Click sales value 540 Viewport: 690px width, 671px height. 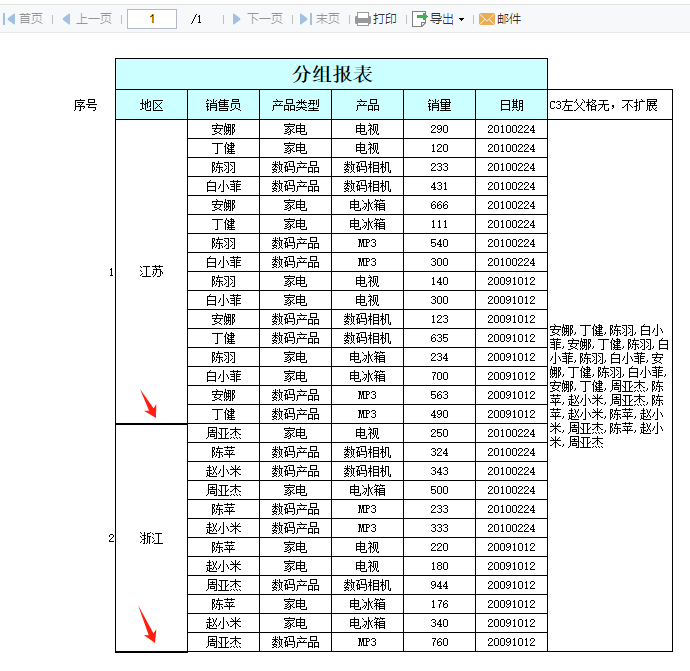[x=439, y=243]
